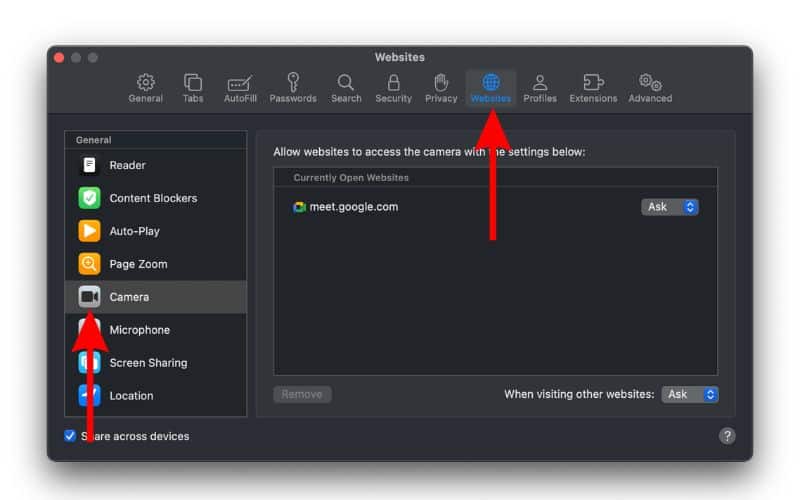Toggle the Share across devices checkbox

coord(70,436)
